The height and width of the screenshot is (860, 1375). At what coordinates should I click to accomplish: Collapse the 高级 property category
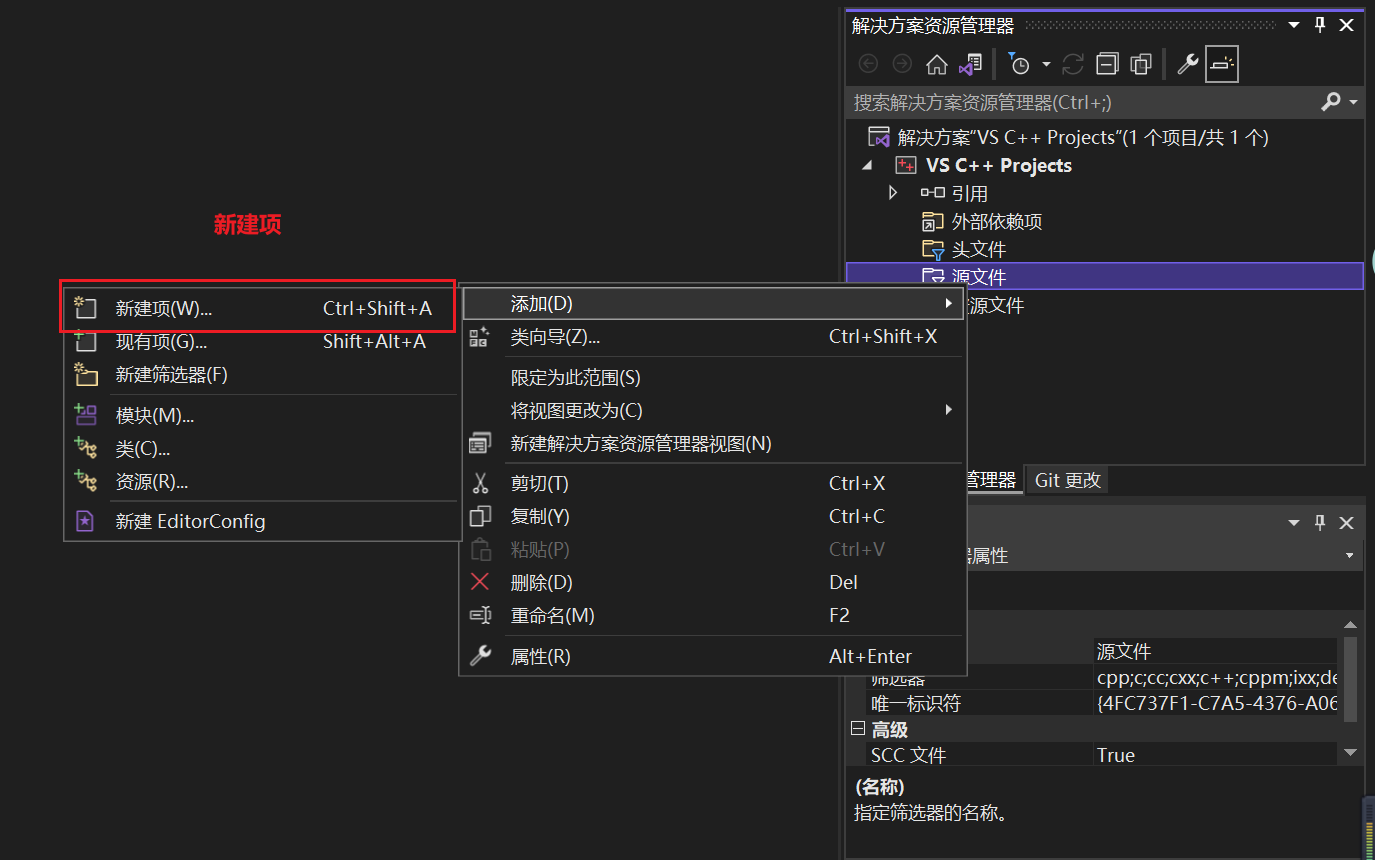pyautogui.click(x=858, y=729)
